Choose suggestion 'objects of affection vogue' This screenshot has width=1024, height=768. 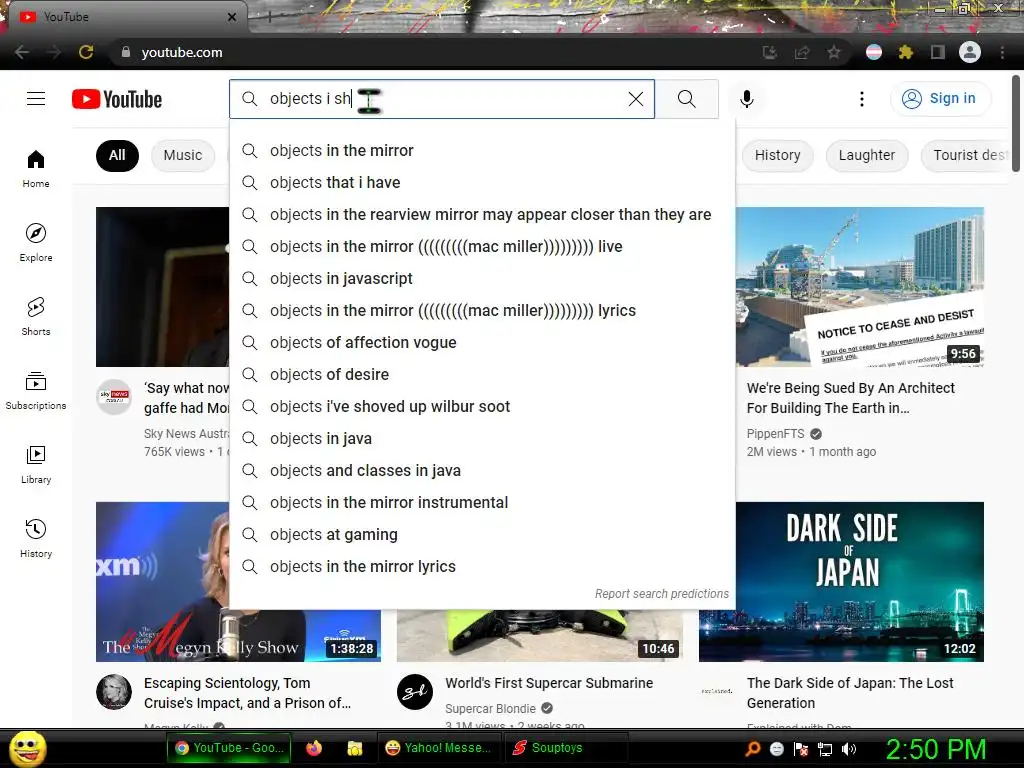[x=482, y=342]
